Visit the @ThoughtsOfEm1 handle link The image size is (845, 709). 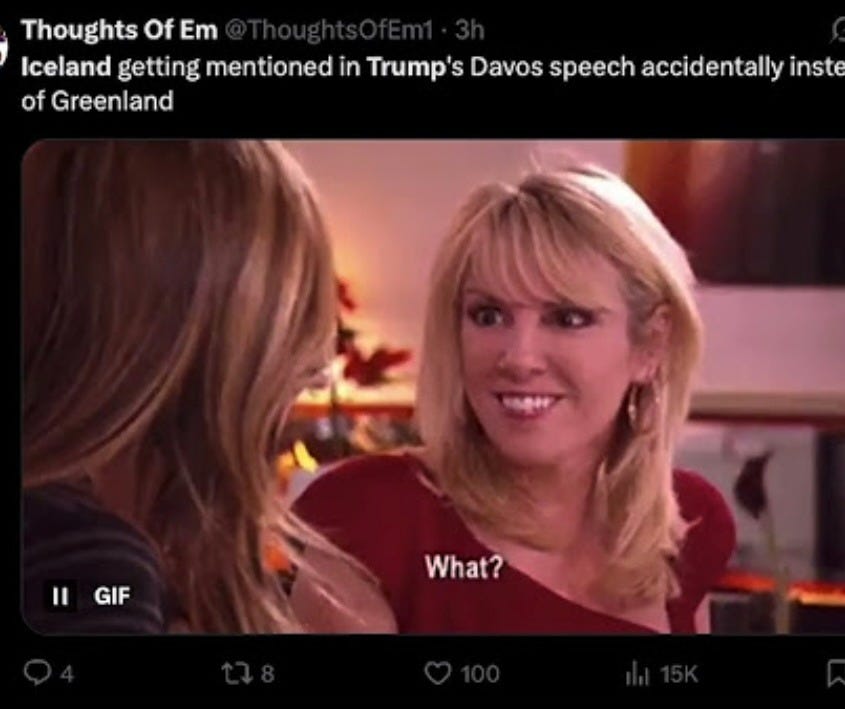pos(328,31)
